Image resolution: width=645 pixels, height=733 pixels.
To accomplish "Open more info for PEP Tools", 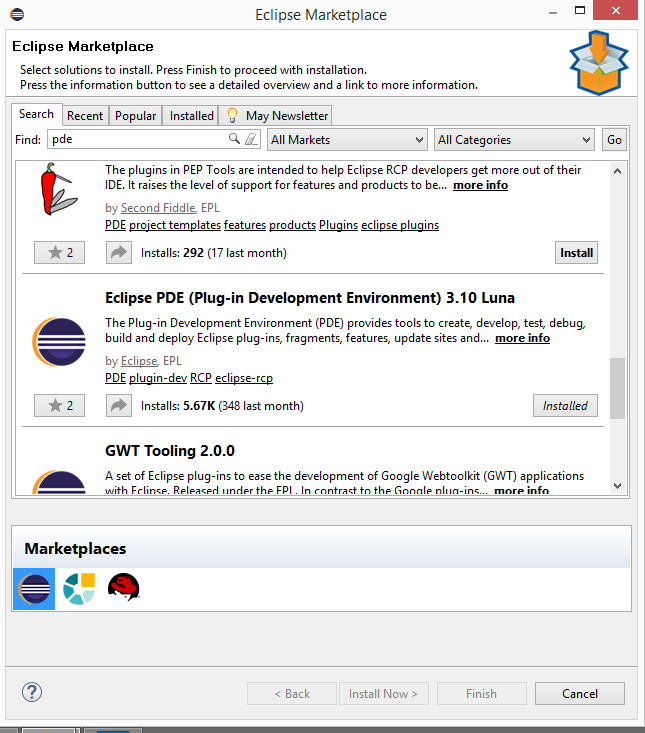I will click(480, 185).
